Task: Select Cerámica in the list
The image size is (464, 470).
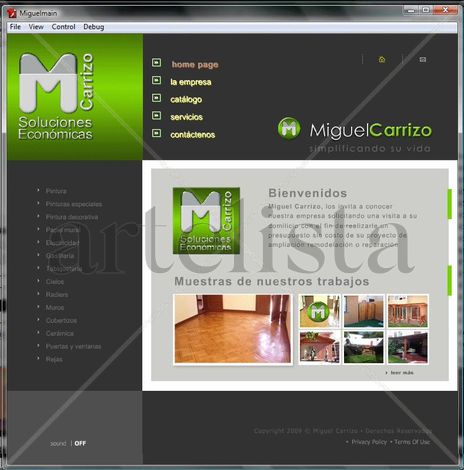Action: pos(59,333)
